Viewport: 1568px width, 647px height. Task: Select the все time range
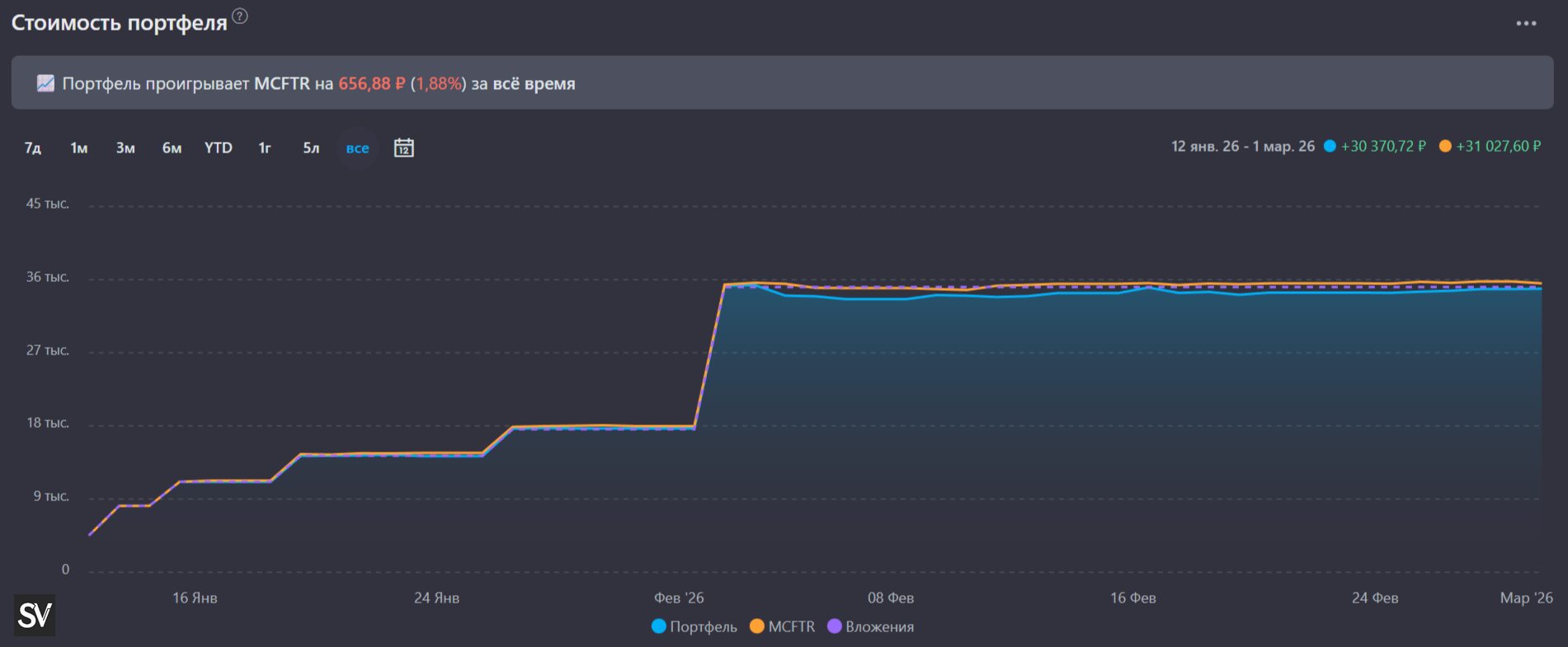pos(357,148)
